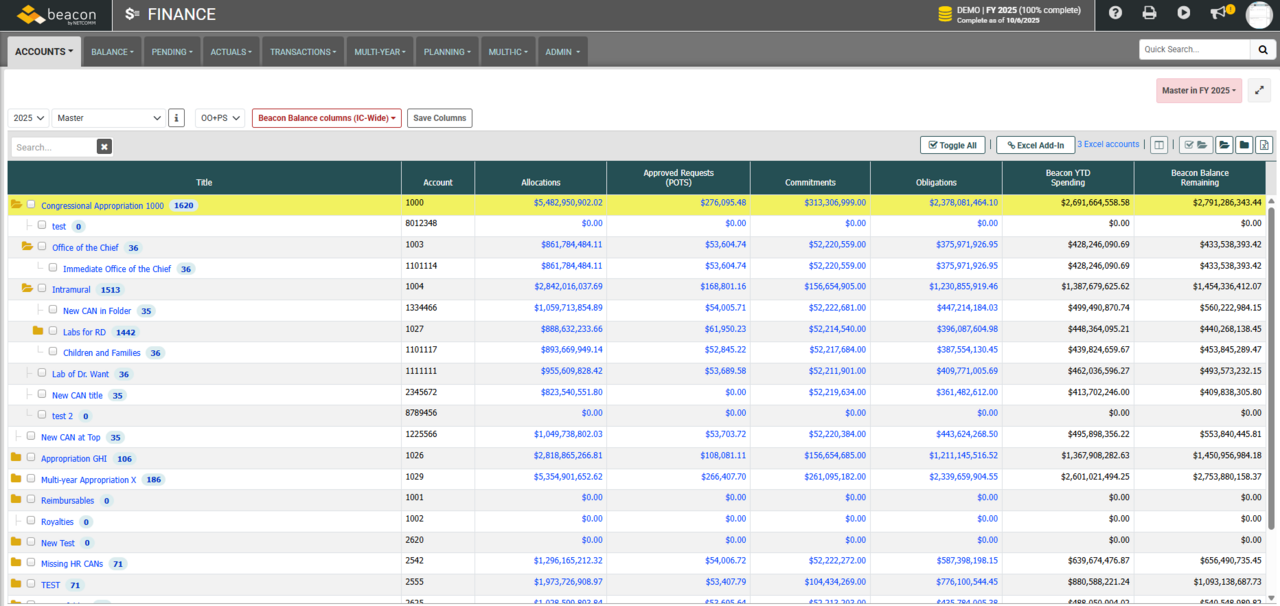The width and height of the screenshot is (1280, 606).
Task: Click the Toggle All button
Action: tap(952, 144)
